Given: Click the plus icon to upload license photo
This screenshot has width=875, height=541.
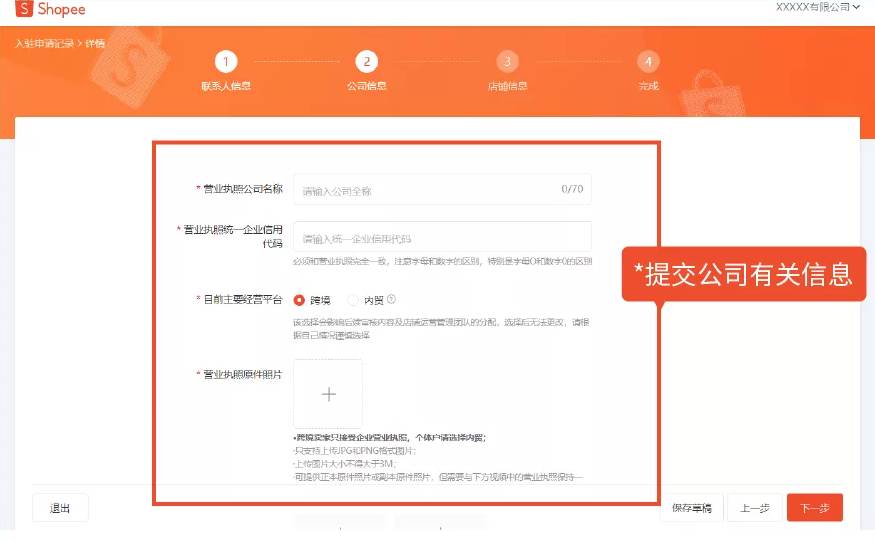Looking at the screenshot, I should (x=328, y=394).
